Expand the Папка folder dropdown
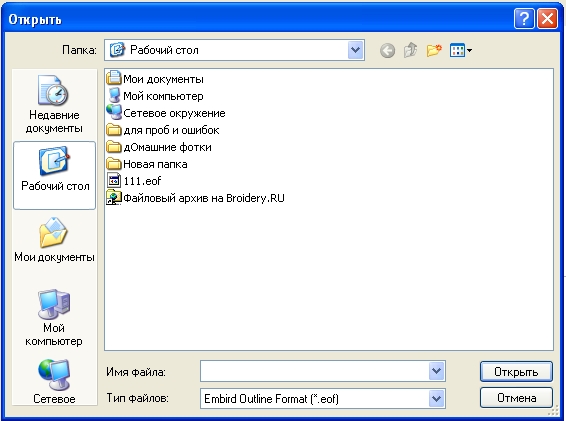Viewport: 566px width, 421px height. 356,50
